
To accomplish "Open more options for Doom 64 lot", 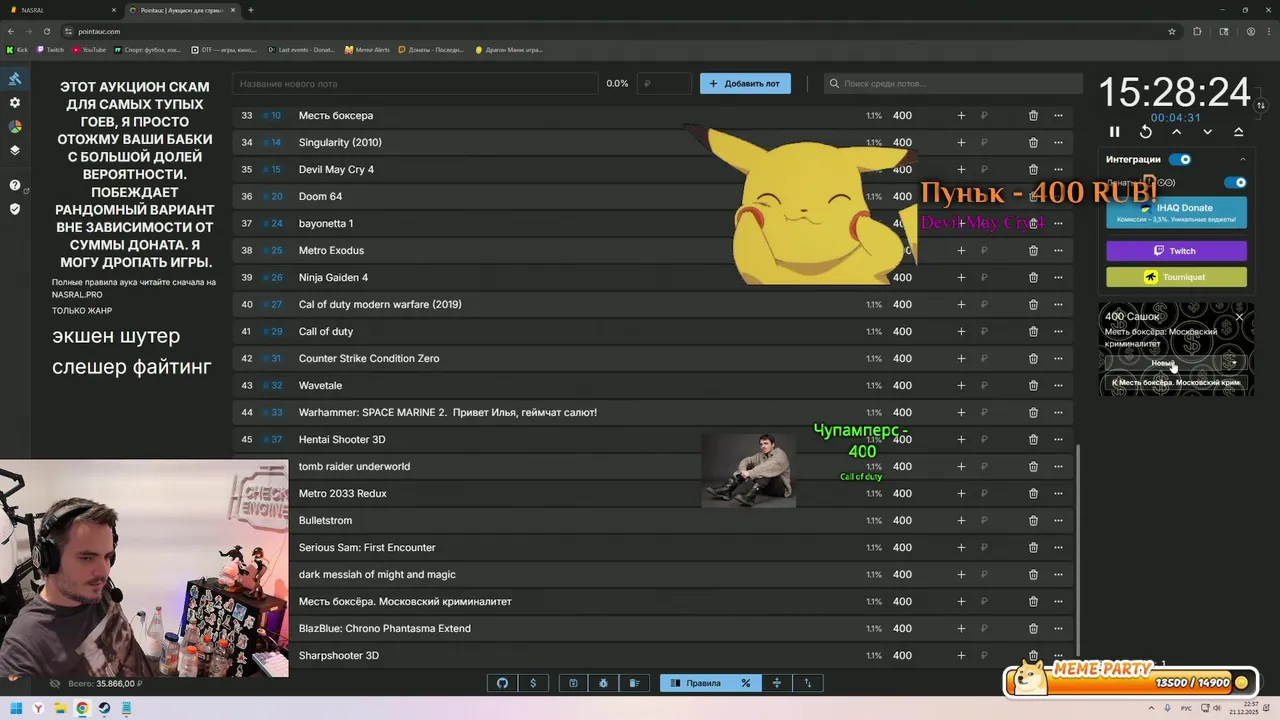I will click(x=1058, y=196).
